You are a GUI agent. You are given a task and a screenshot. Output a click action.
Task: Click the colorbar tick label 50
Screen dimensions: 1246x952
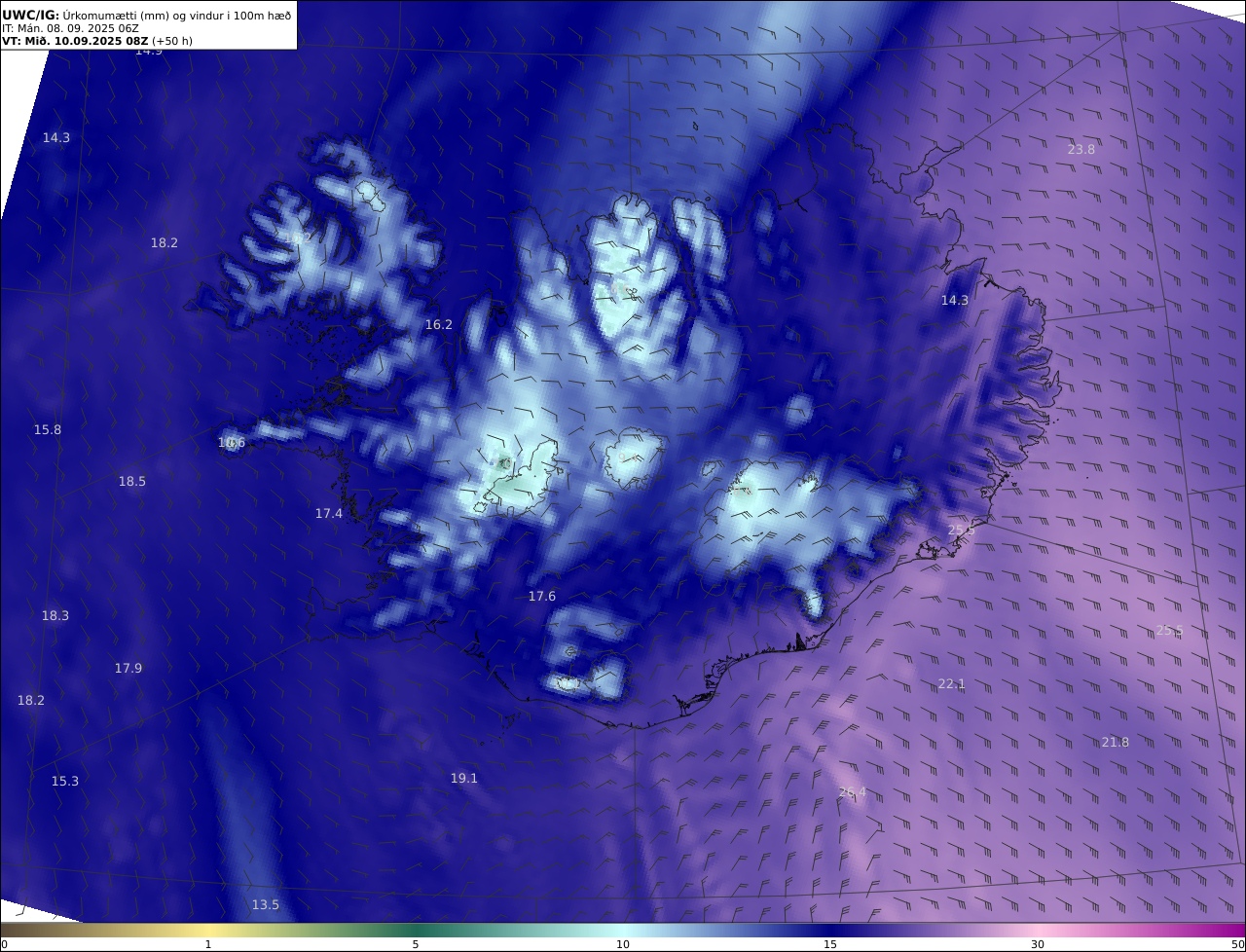(1238, 944)
